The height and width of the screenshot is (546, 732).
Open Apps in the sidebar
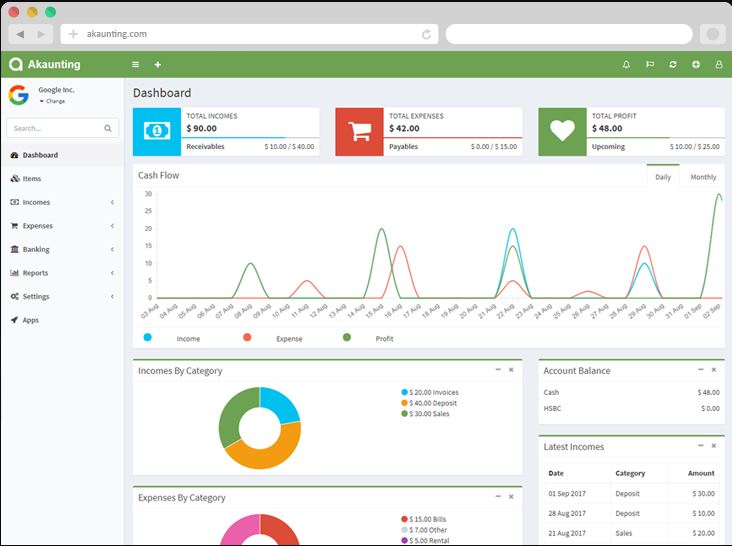click(x=62, y=320)
